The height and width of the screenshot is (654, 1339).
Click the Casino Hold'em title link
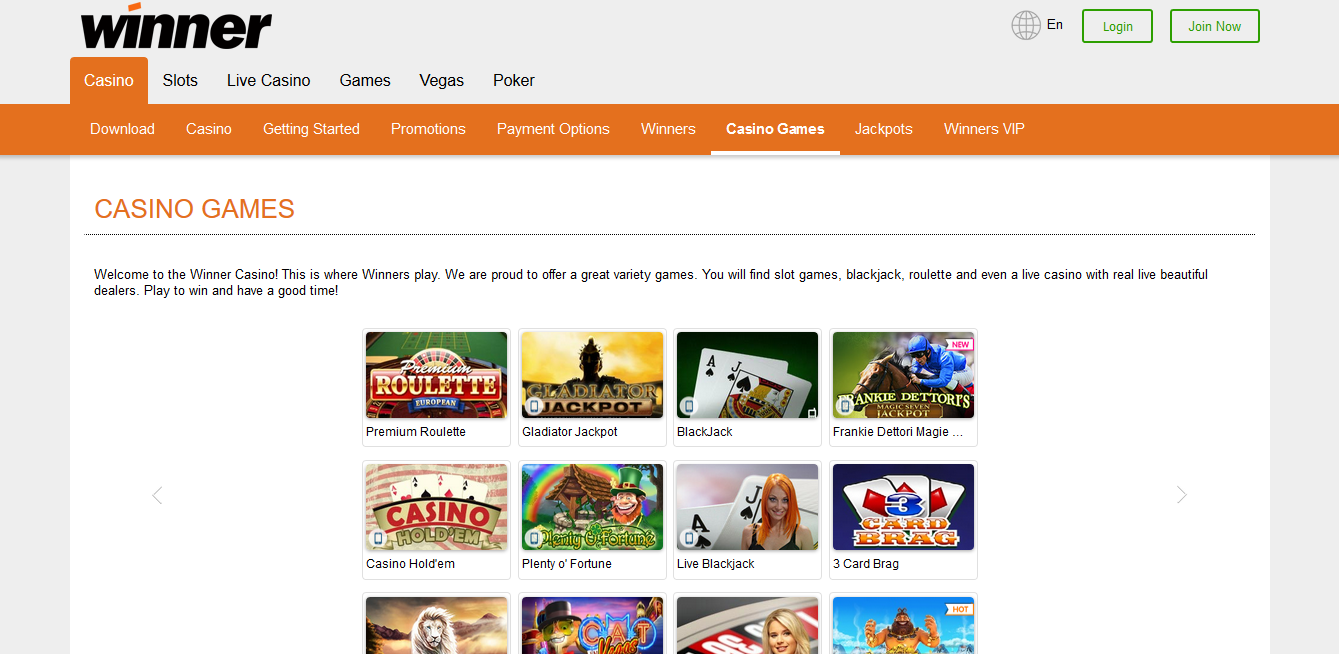tap(410, 564)
